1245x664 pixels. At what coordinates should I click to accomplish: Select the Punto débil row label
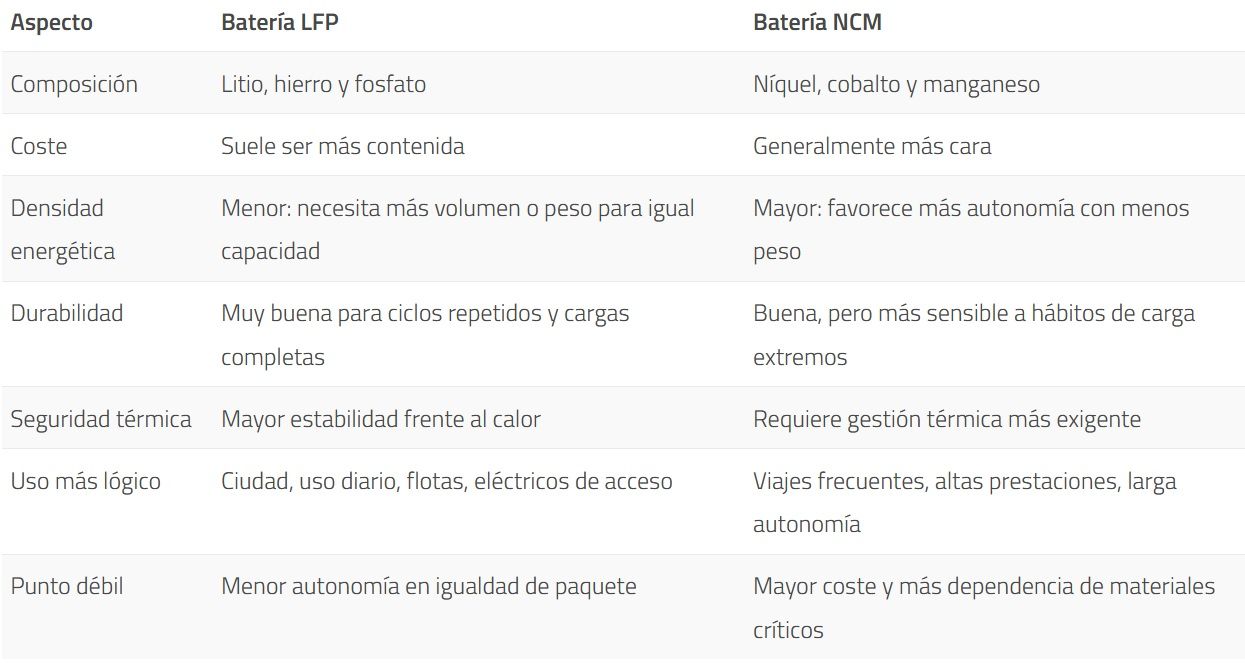(x=67, y=586)
